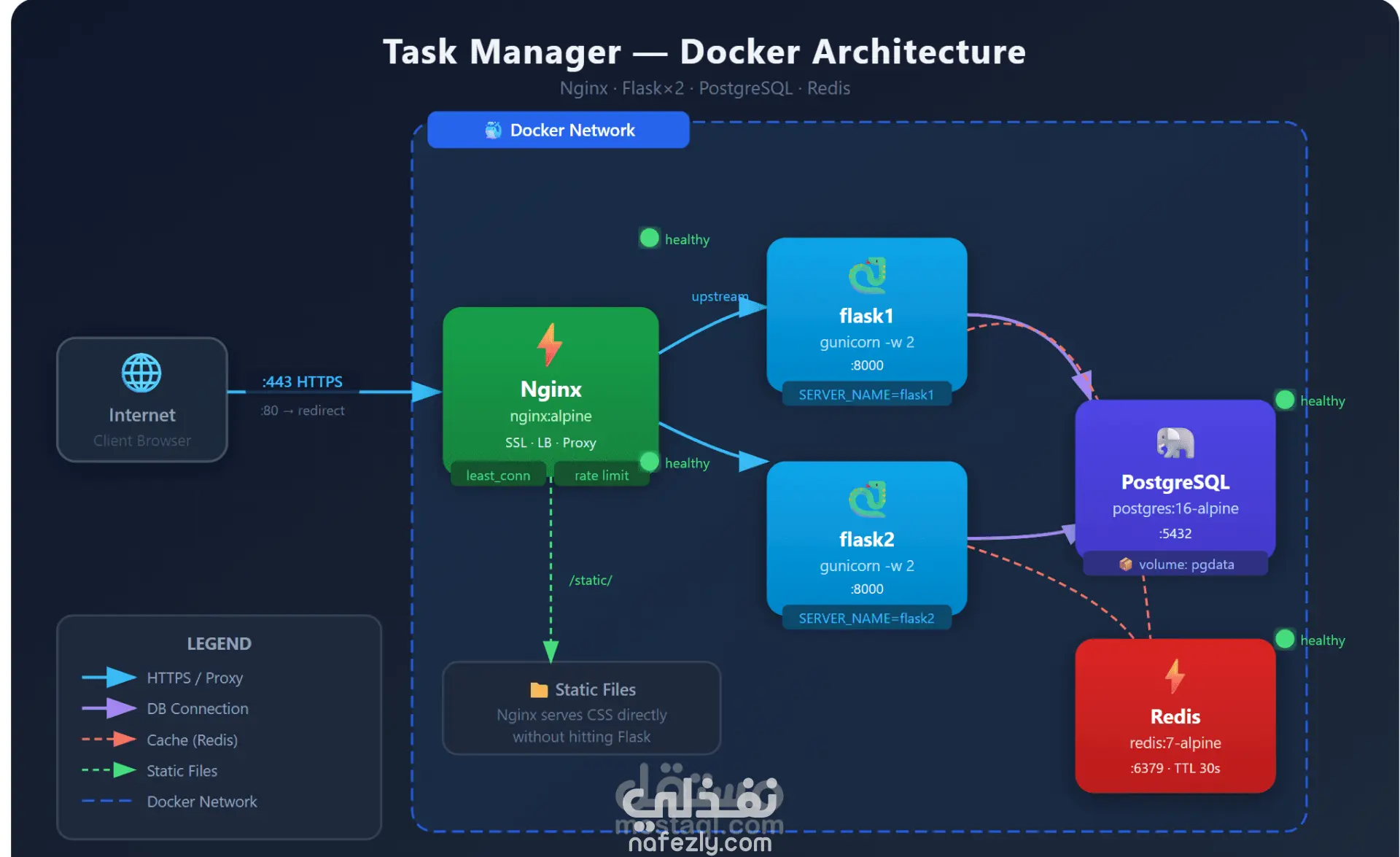This screenshot has height=857, width=1400.
Task: Click the purple DB Connection arrow in the legend
Action: 109,708
